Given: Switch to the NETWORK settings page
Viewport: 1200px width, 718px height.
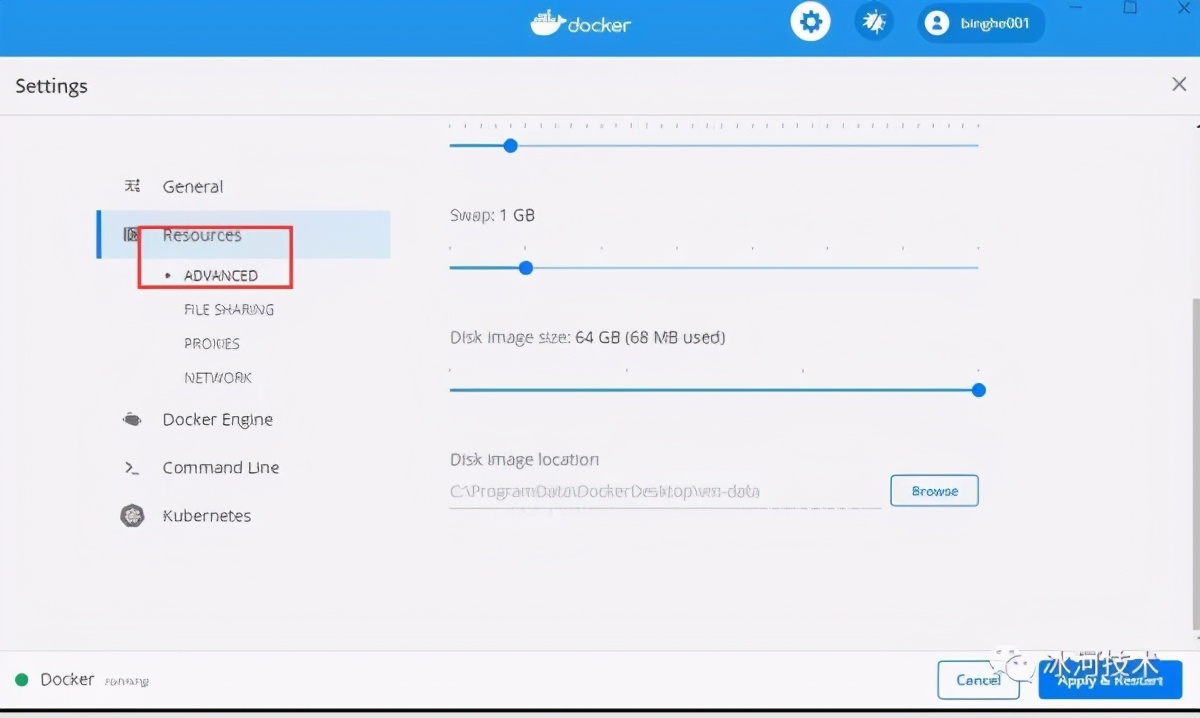Looking at the screenshot, I should point(217,377).
